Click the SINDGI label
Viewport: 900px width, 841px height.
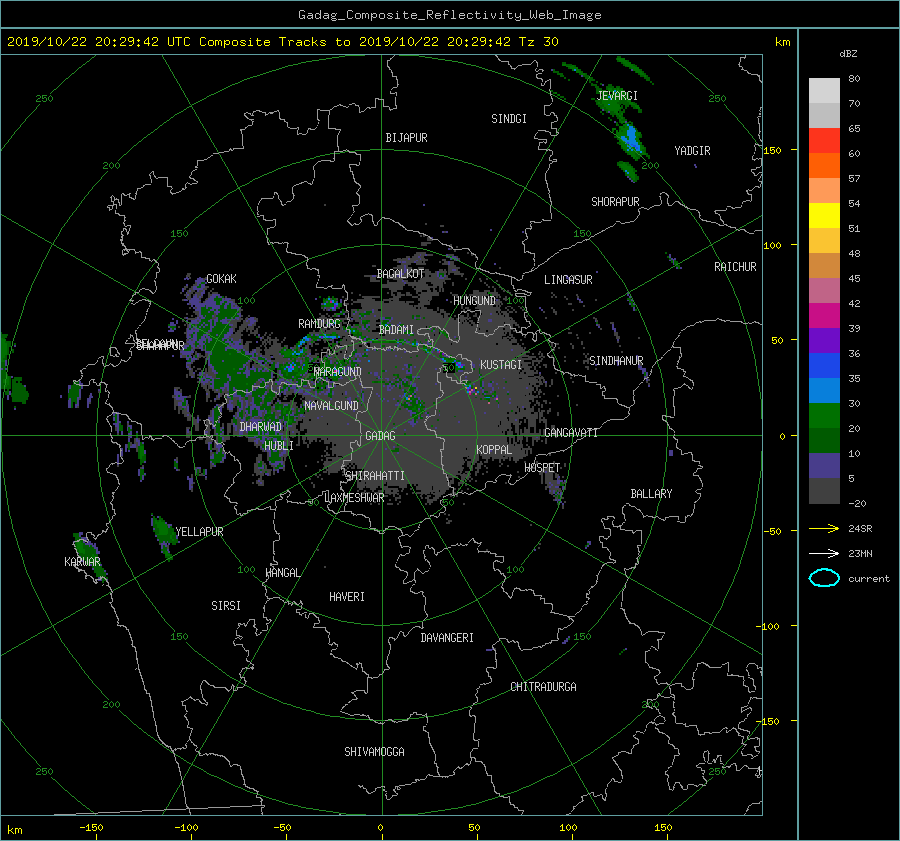click(x=509, y=119)
